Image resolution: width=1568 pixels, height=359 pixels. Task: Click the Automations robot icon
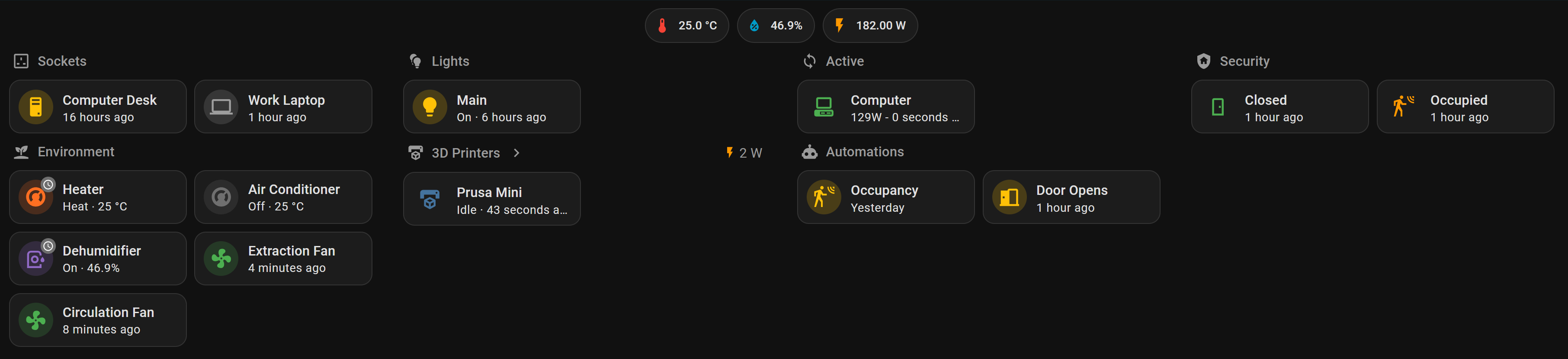[810, 152]
